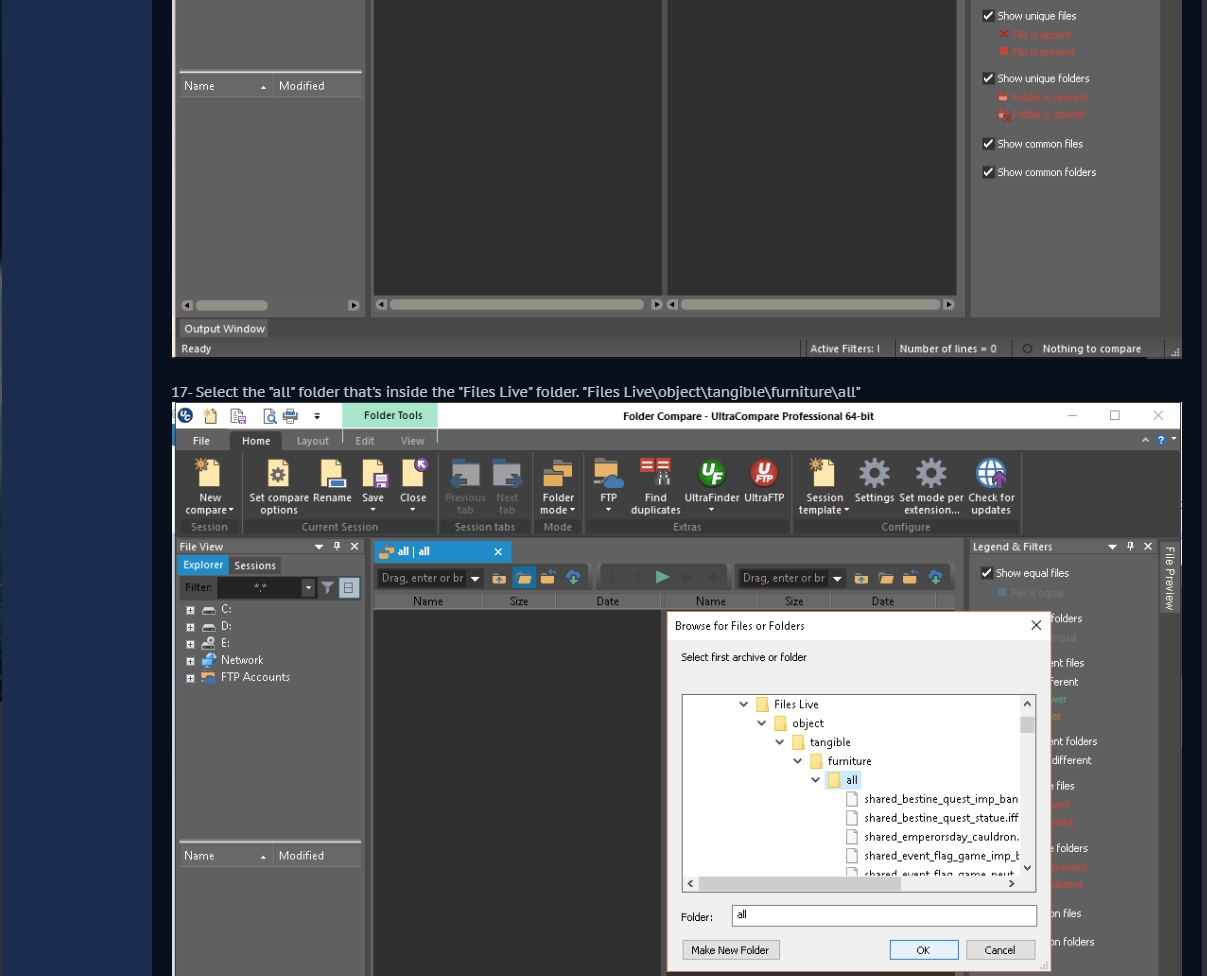Open the Settings gear in ribbon

point(874,481)
